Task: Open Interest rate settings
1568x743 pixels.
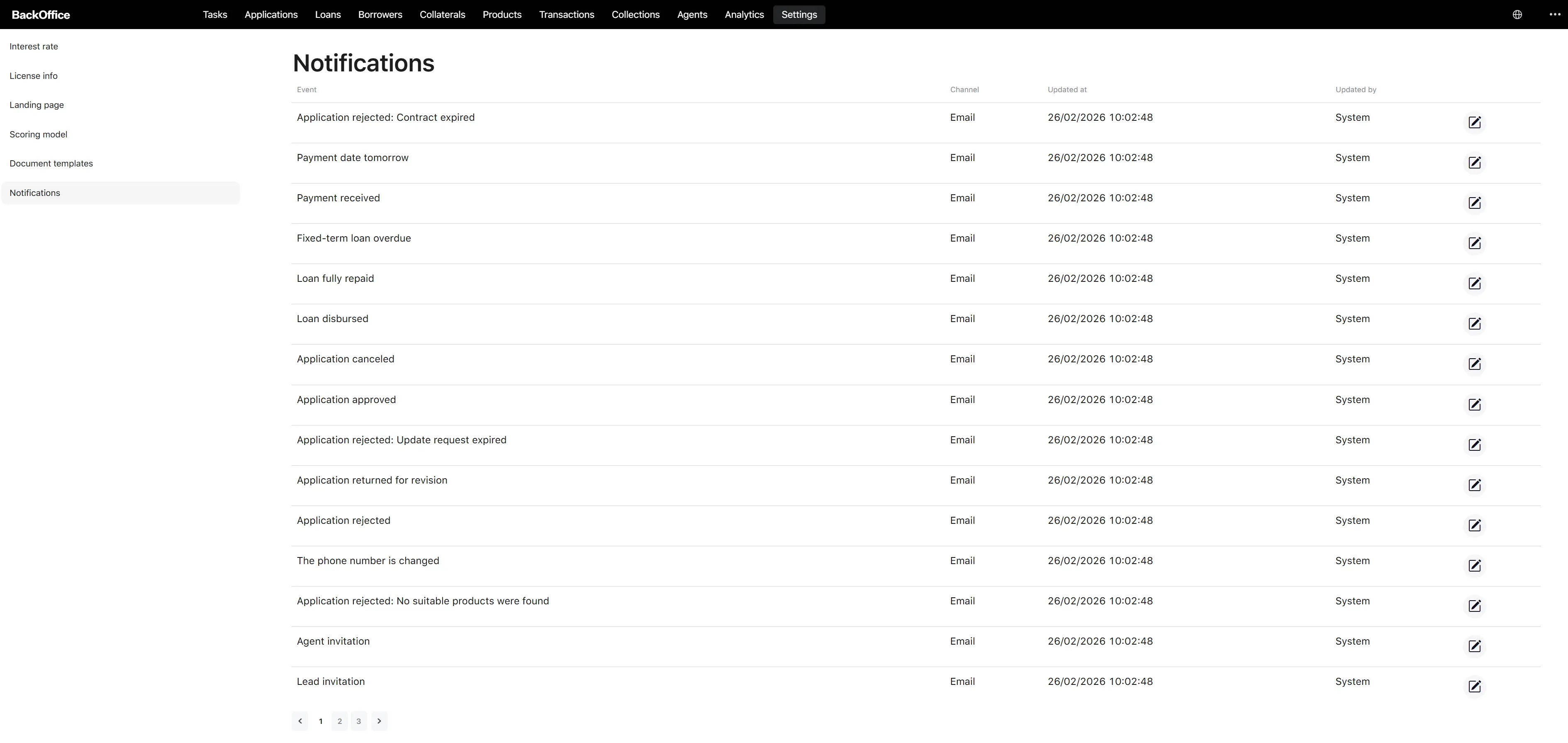Action: [x=34, y=46]
